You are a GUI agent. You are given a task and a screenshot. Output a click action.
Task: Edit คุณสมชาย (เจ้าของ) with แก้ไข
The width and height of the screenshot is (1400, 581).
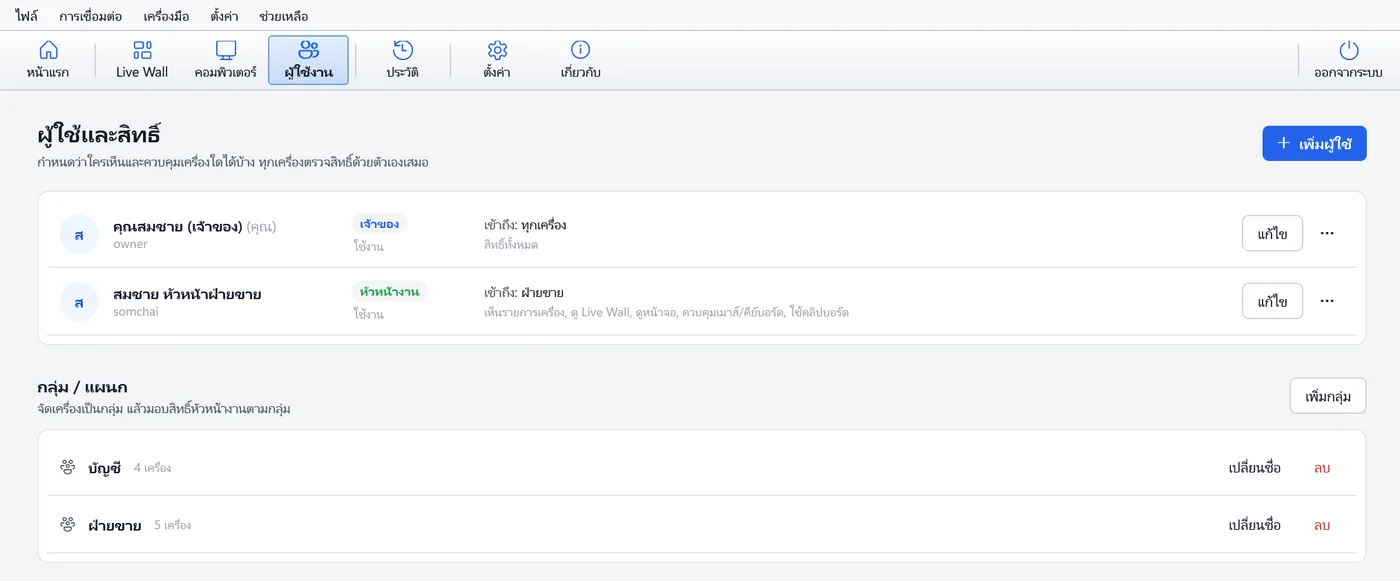[1272, 233]
